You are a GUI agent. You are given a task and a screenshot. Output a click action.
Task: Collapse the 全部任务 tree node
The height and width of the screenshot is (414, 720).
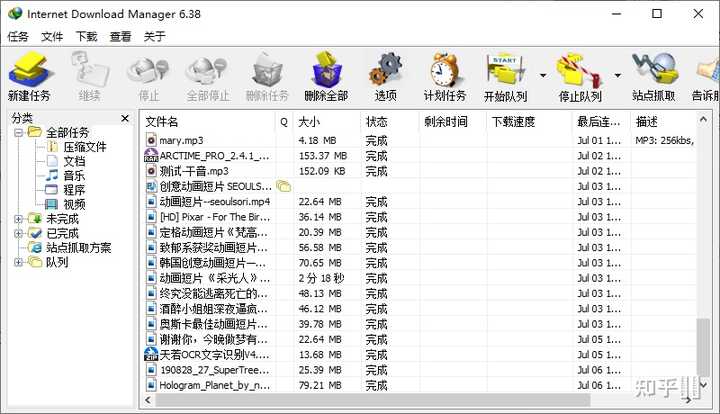[x=18, y=133]
